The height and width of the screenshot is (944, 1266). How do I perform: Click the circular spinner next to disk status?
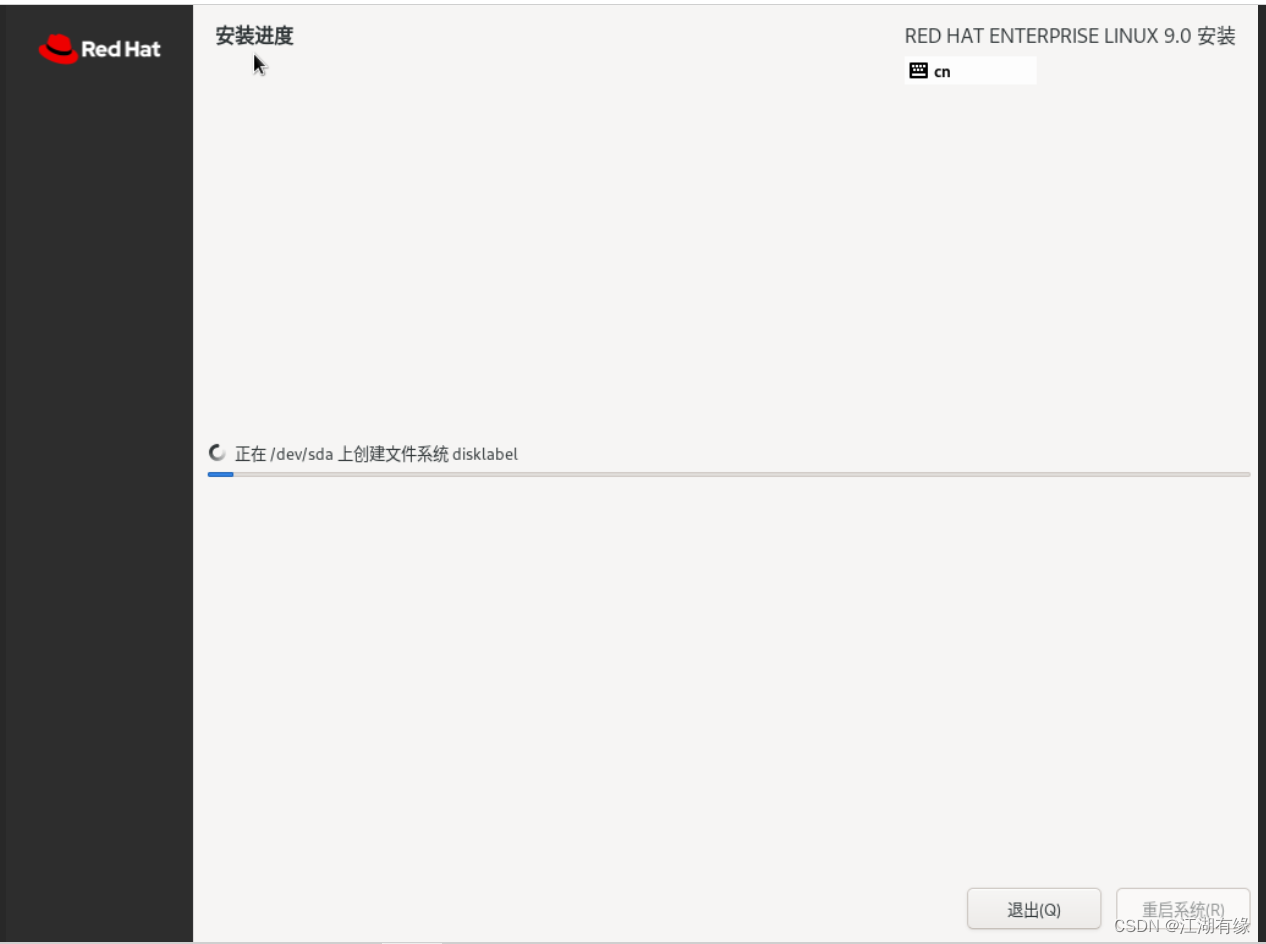pyautogui.click(x=217, y=452)
